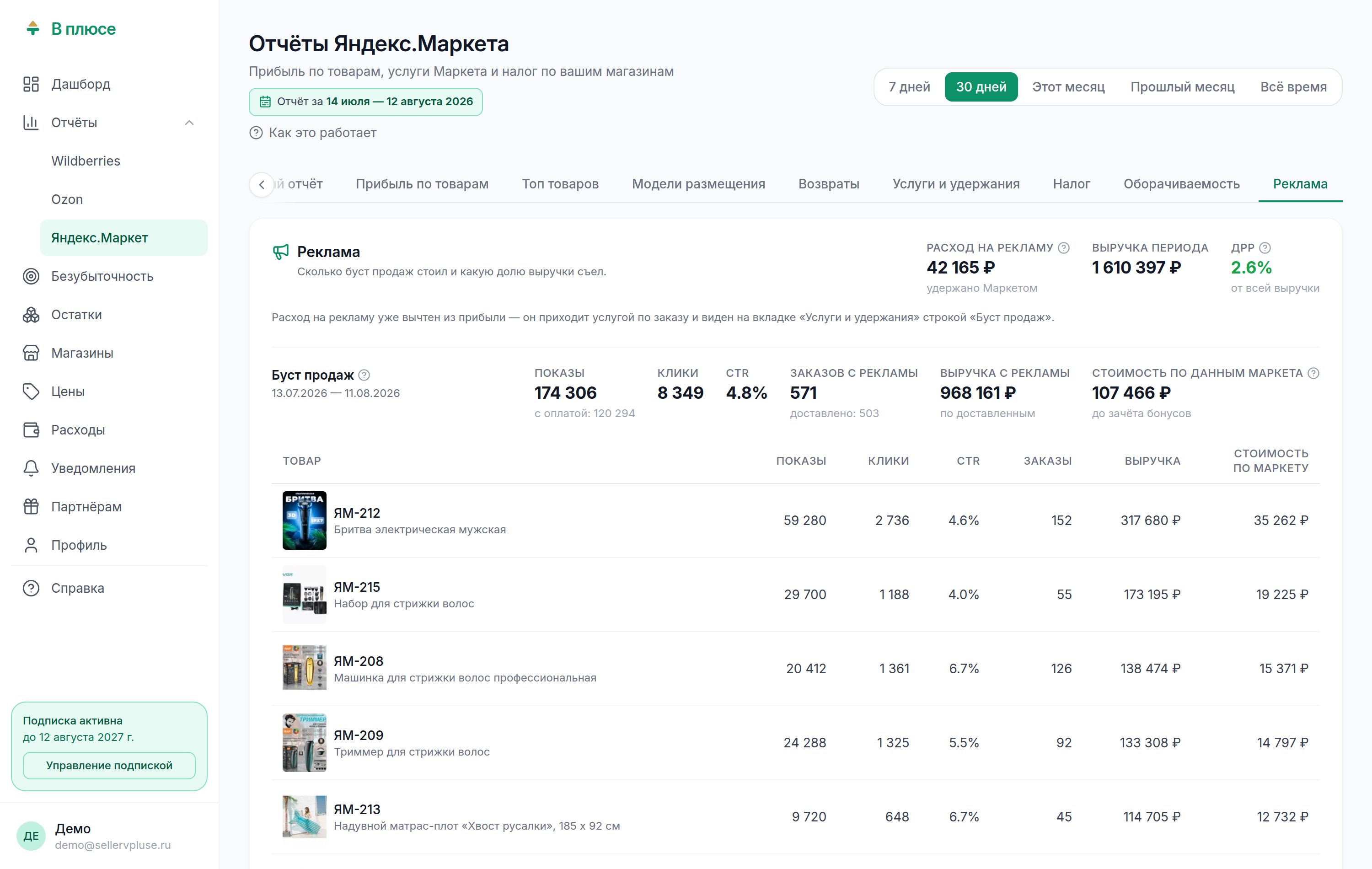Select the Всё время period
1372x869 pixels.
coord(1293,87)
